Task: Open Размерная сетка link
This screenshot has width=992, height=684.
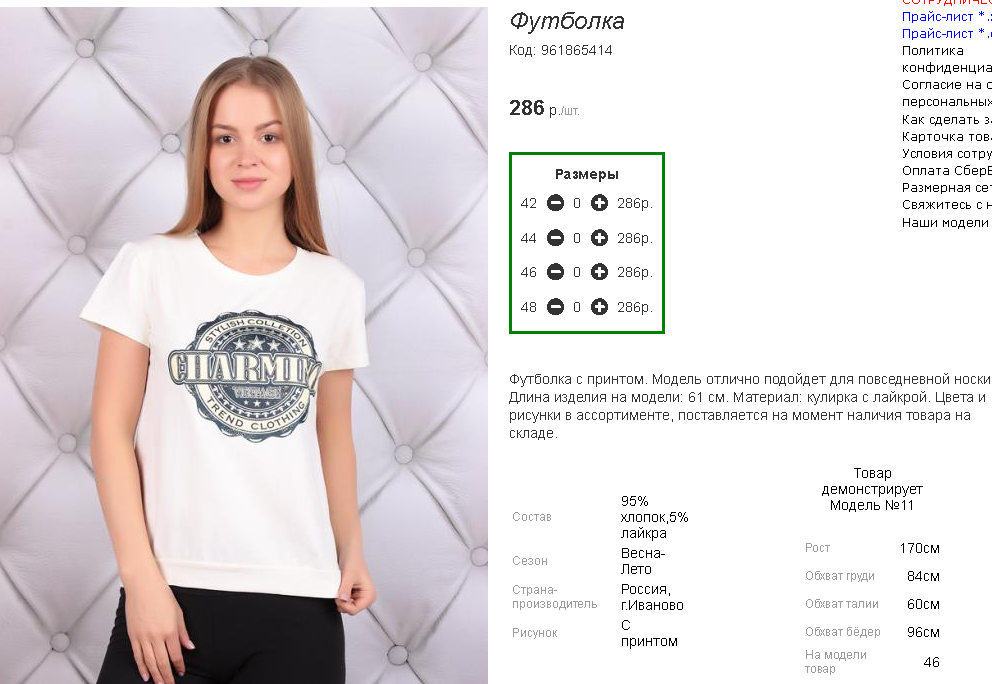Action: (946, 188)
